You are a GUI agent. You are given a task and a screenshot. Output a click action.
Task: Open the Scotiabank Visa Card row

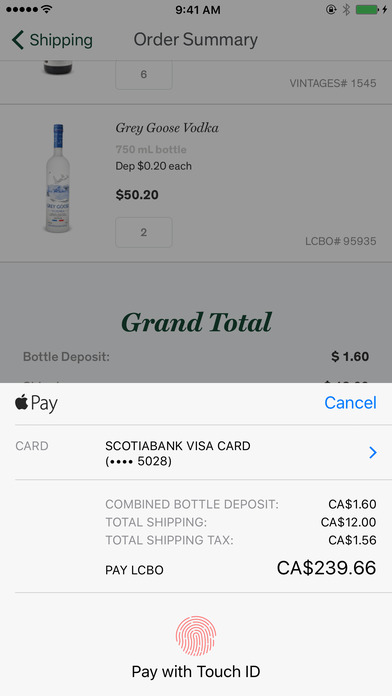point(196,453)
